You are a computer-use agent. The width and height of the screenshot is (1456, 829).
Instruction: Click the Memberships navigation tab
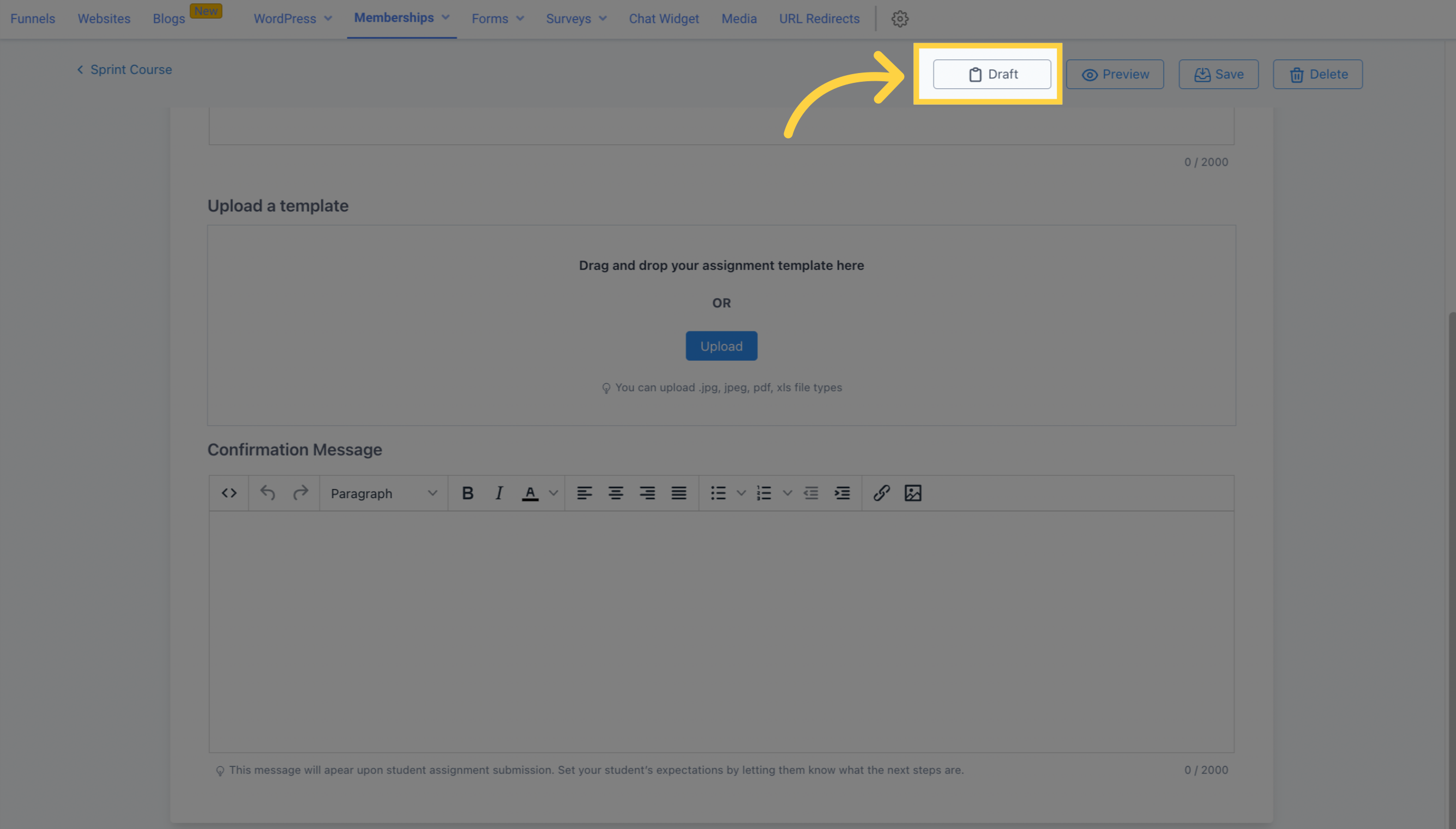pos(395,18)
